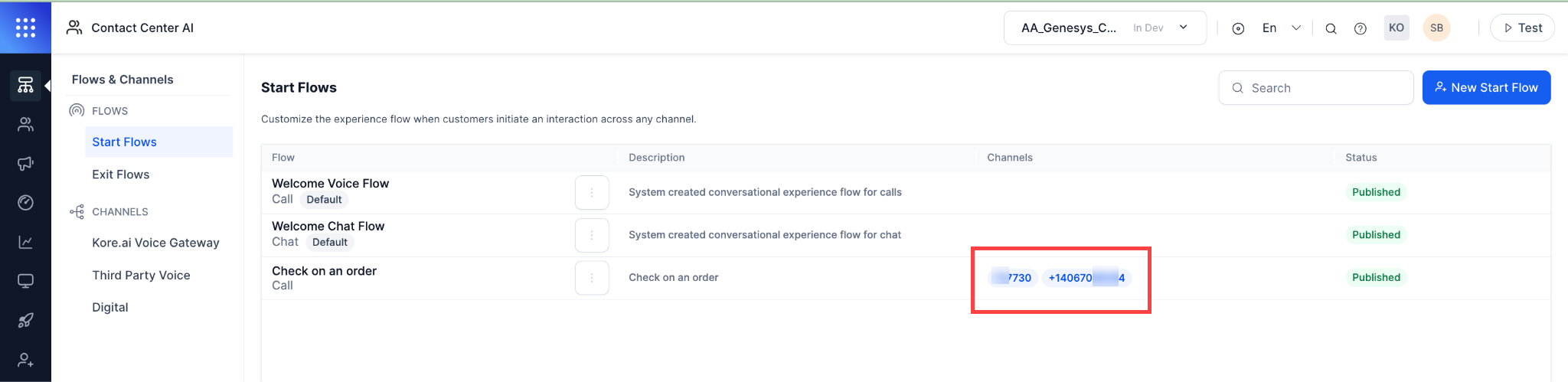Open Kore.ai Voice Gateway channel

[155, 243]
